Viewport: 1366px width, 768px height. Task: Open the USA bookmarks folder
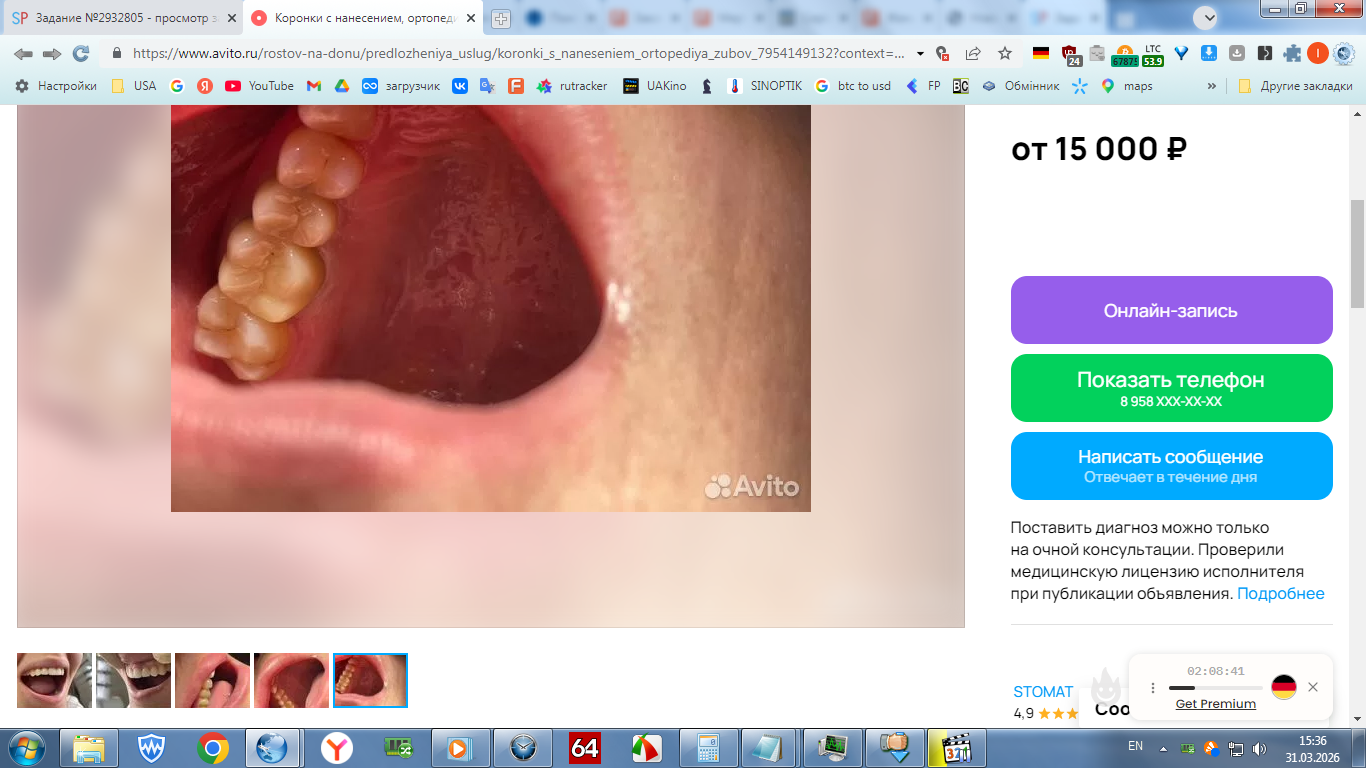[133, 86]
